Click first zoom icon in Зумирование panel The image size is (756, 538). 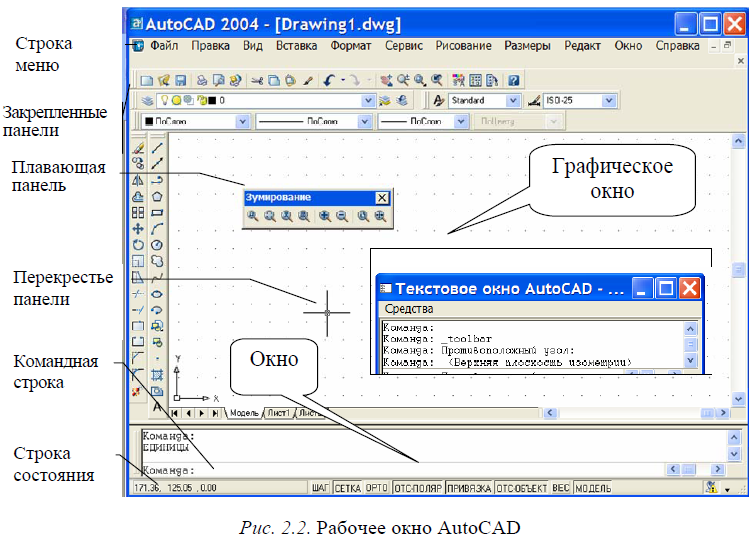point(253,216)
